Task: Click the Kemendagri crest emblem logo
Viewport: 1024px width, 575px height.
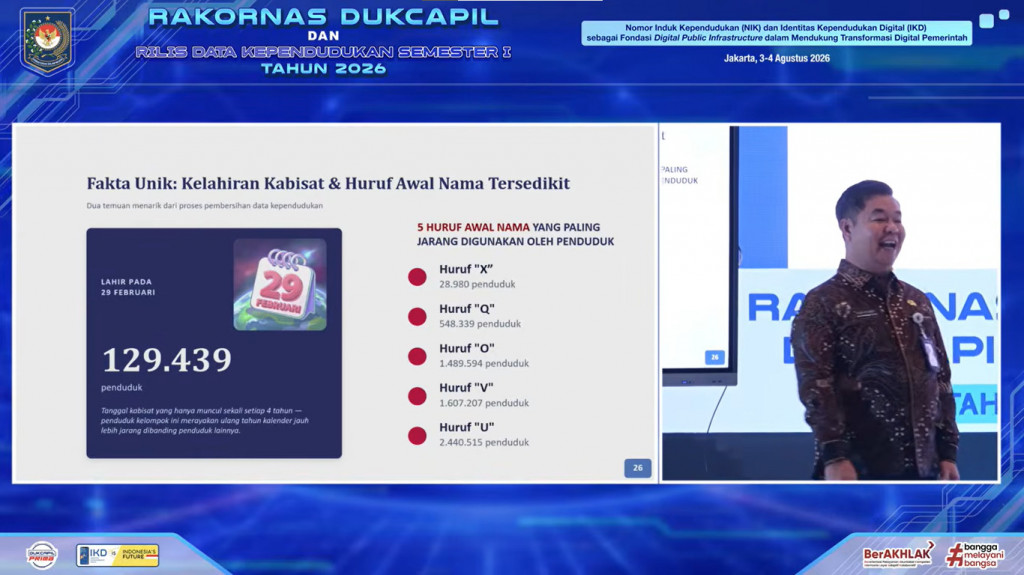Action: coord(48,41)
